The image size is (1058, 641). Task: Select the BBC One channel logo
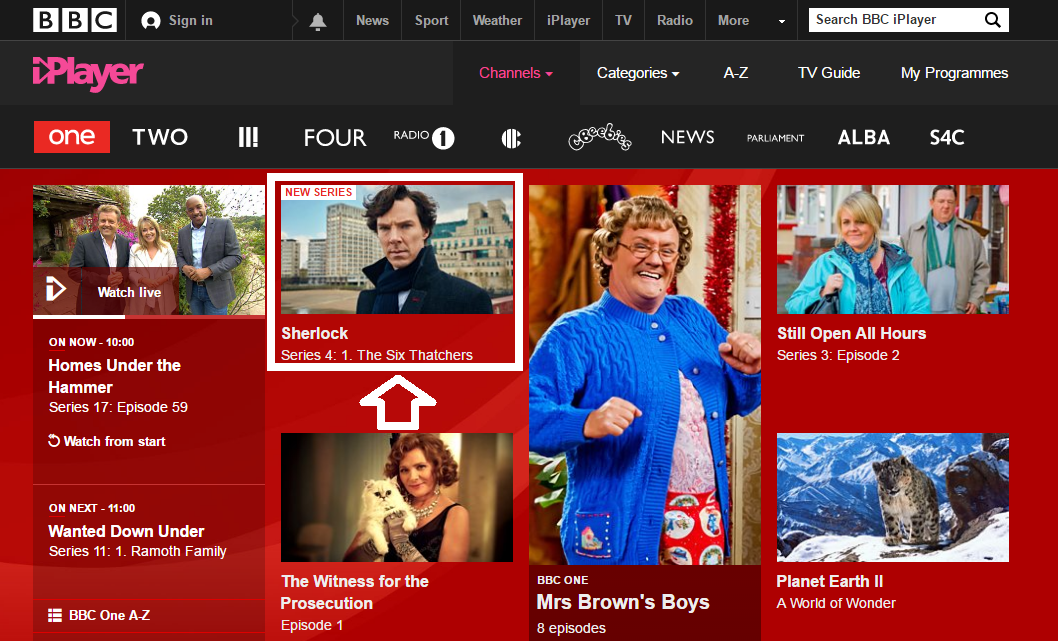click(x=72, y=137)
